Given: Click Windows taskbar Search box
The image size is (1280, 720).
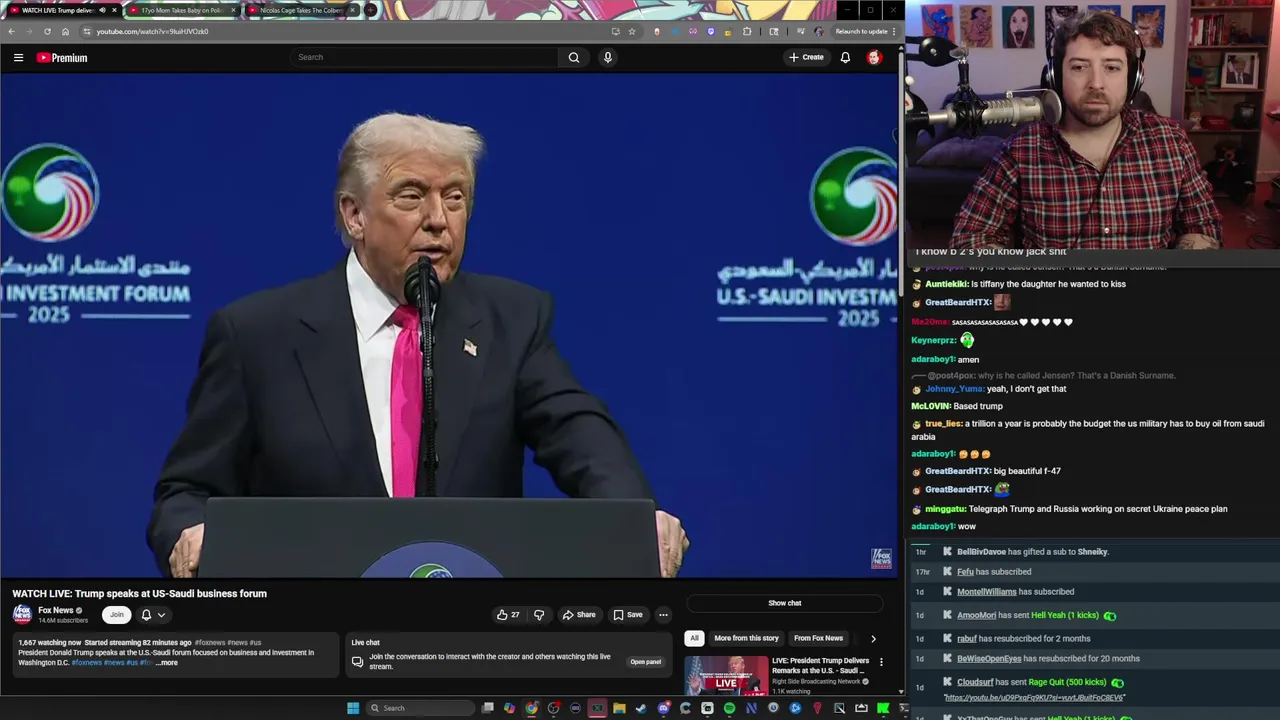Looking at the screenshot, I should click(x=419, y=708).
